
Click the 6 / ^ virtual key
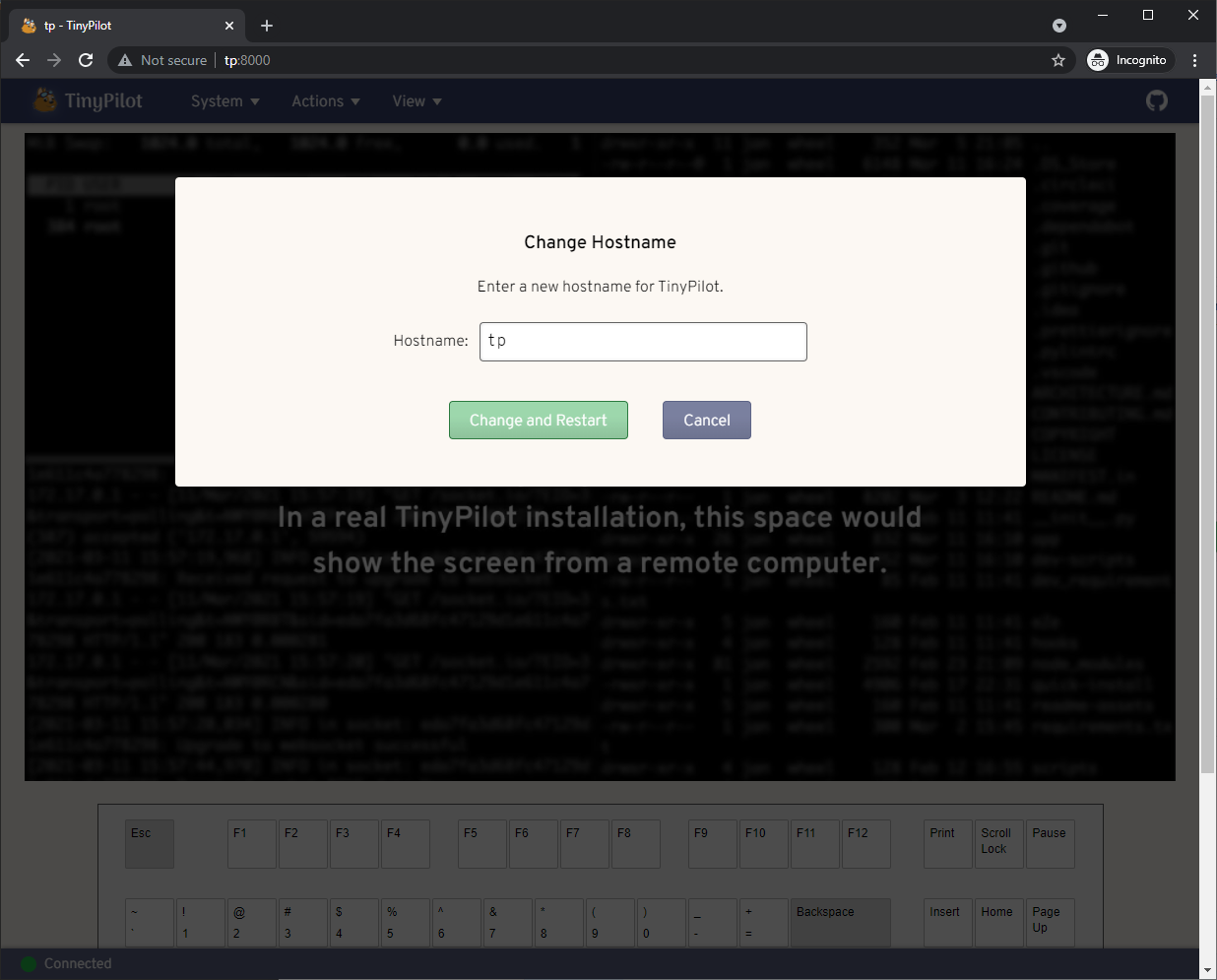pos(457,923)
